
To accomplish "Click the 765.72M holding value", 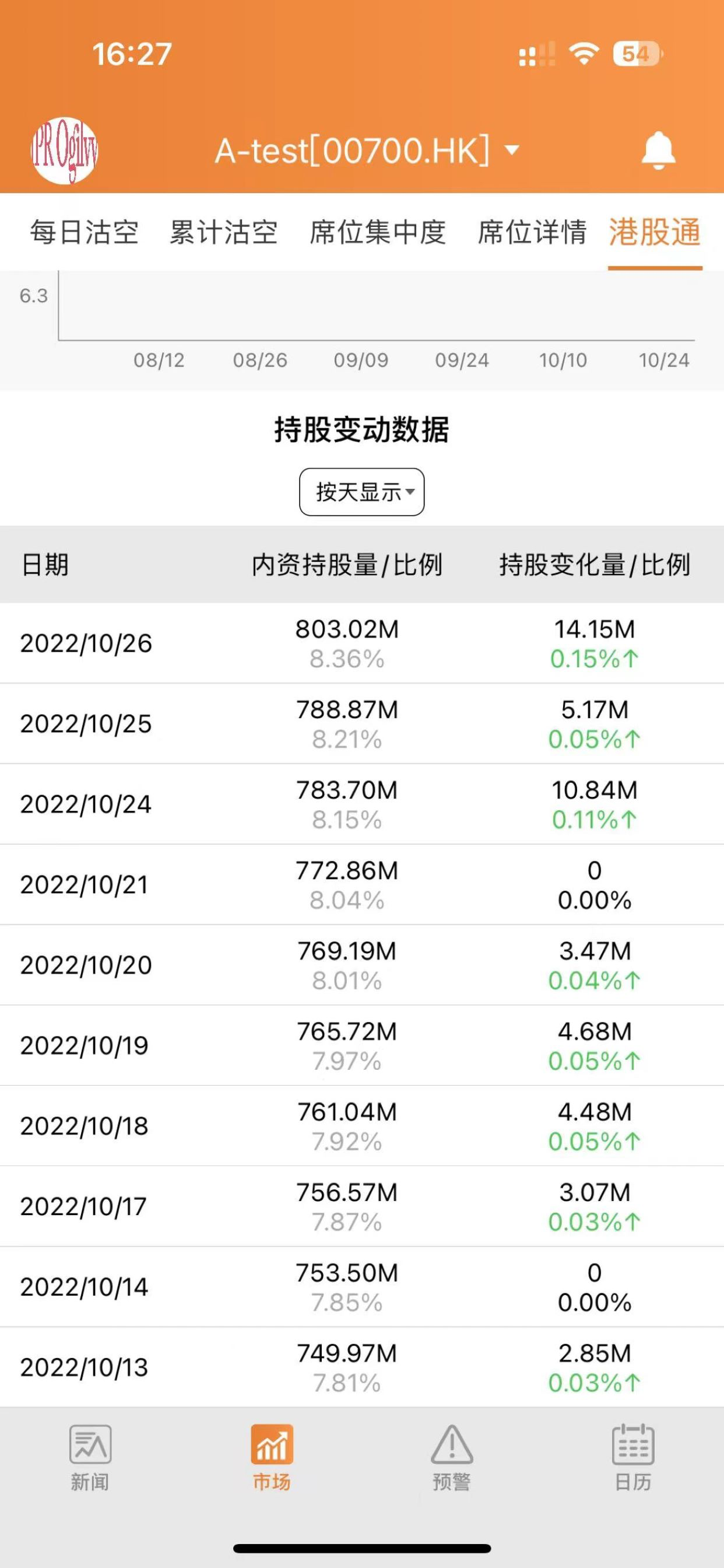I will pyautogui.click(x=347, y=1031).
